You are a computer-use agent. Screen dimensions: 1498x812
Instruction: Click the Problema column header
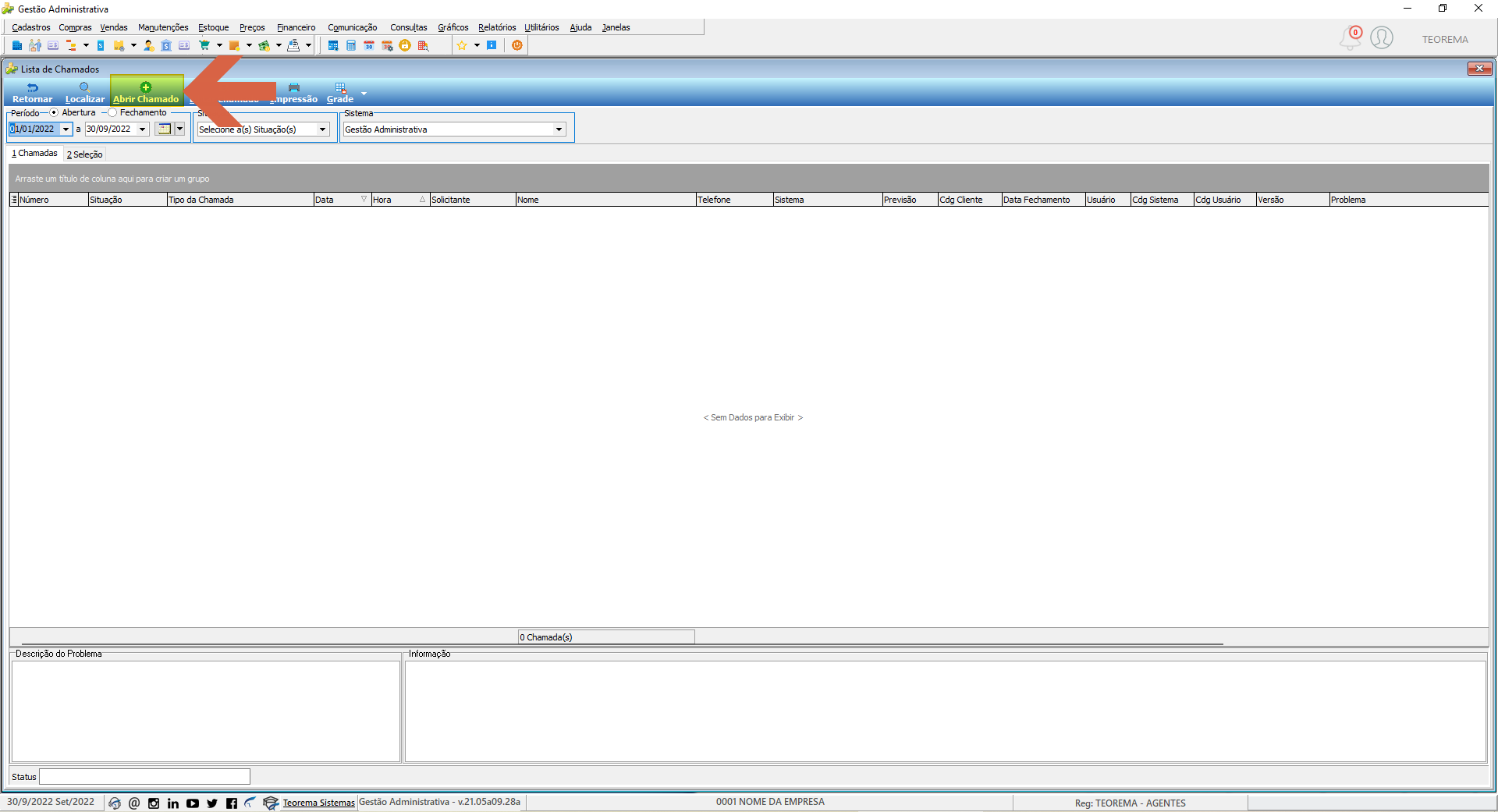(1408, 200)
